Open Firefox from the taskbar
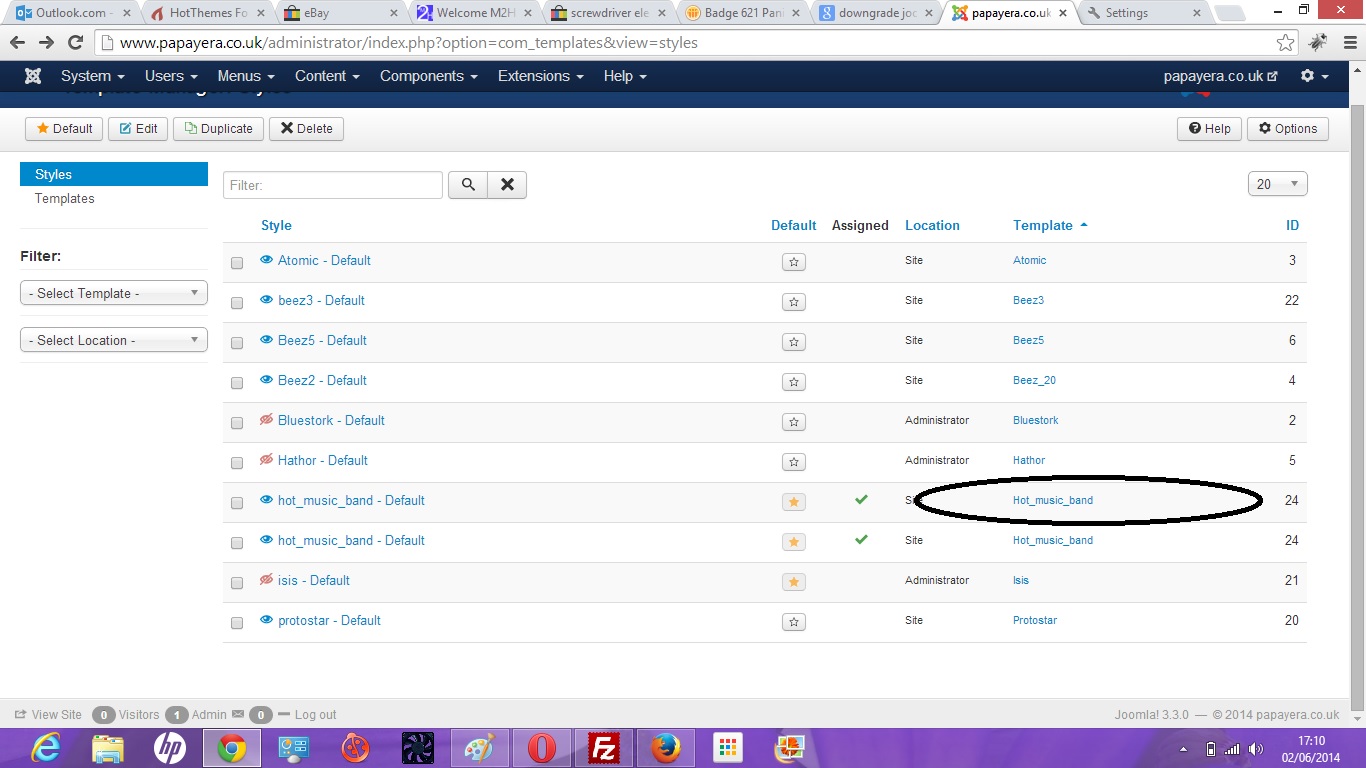This screenshot has height=768, width=1366. click(x=665, y=747)
